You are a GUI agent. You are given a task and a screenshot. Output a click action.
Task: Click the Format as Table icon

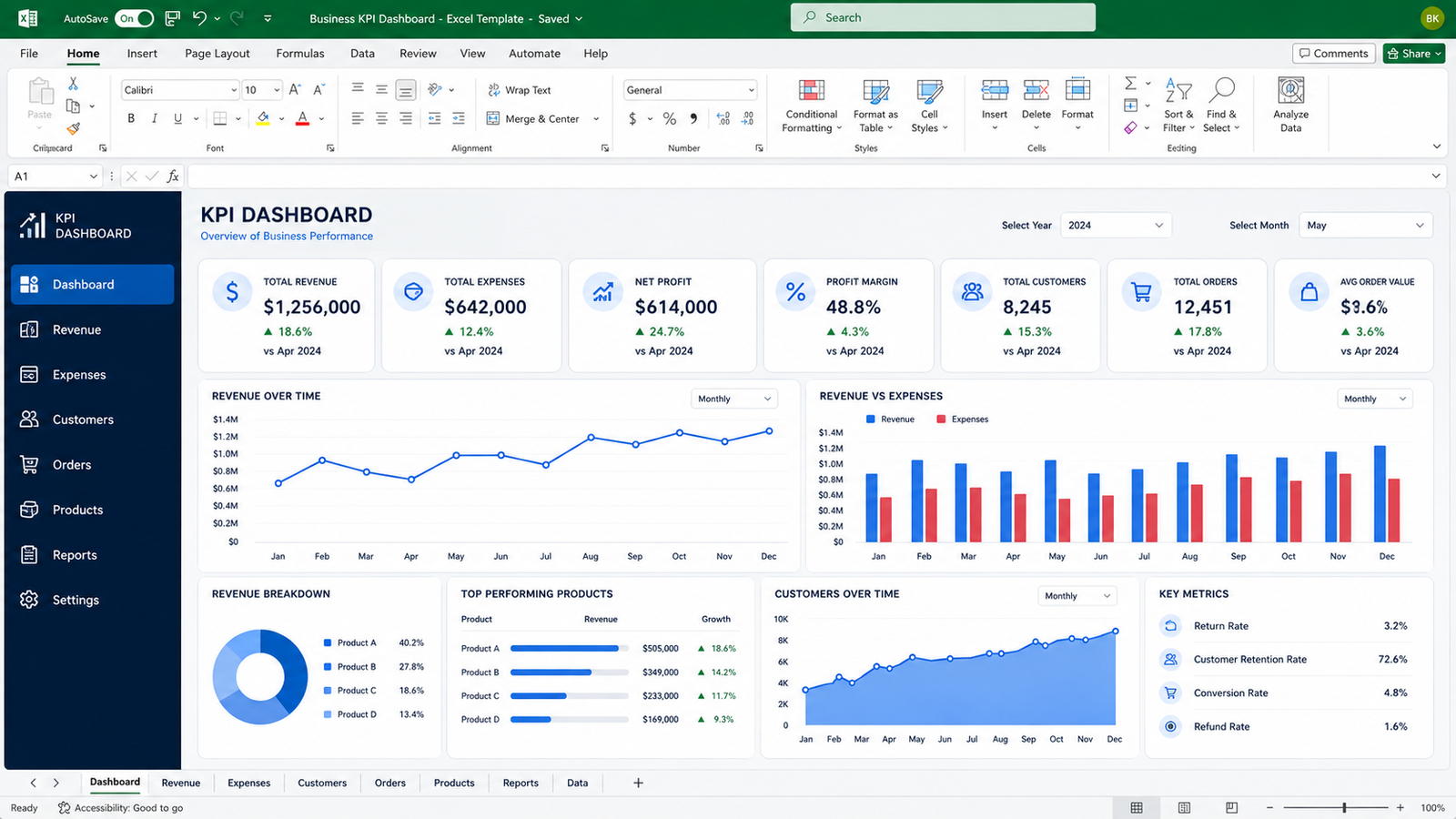pyautogui.click(x=875, y=91)
